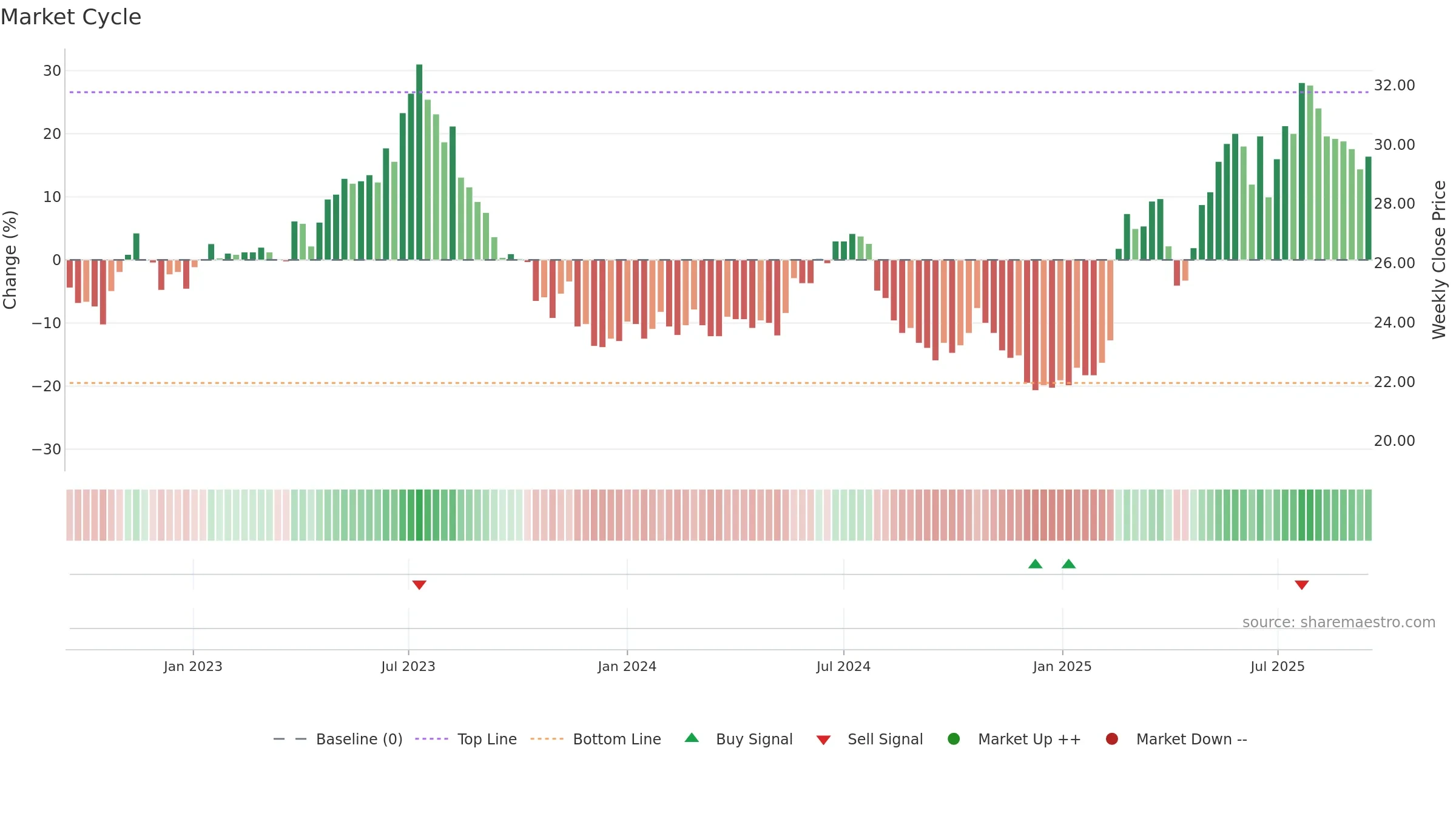Select the July 2025 sell signal marker
The height and width of the screenshot is (819, 1456).
coord(1301,585)
